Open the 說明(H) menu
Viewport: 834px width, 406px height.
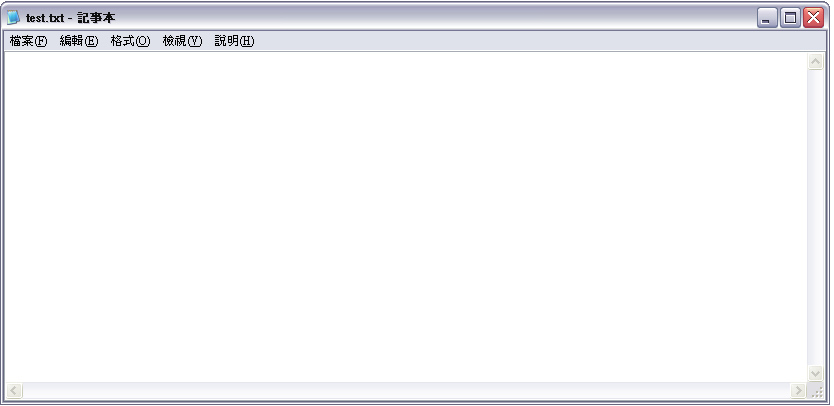[x=234, y=41]
